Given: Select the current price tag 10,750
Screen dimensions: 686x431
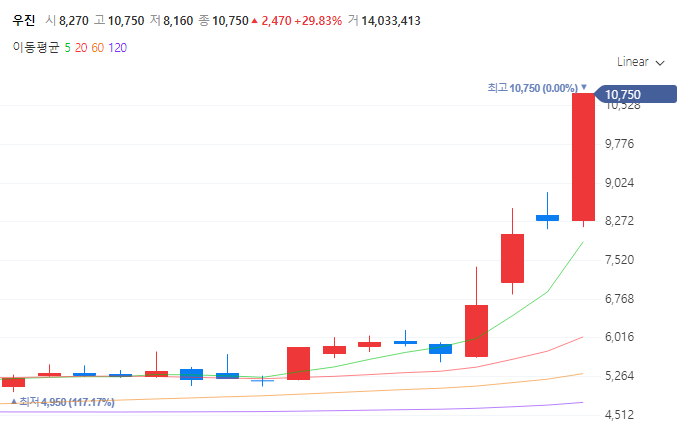Looking at the screenshot, I should coord(637,94).
